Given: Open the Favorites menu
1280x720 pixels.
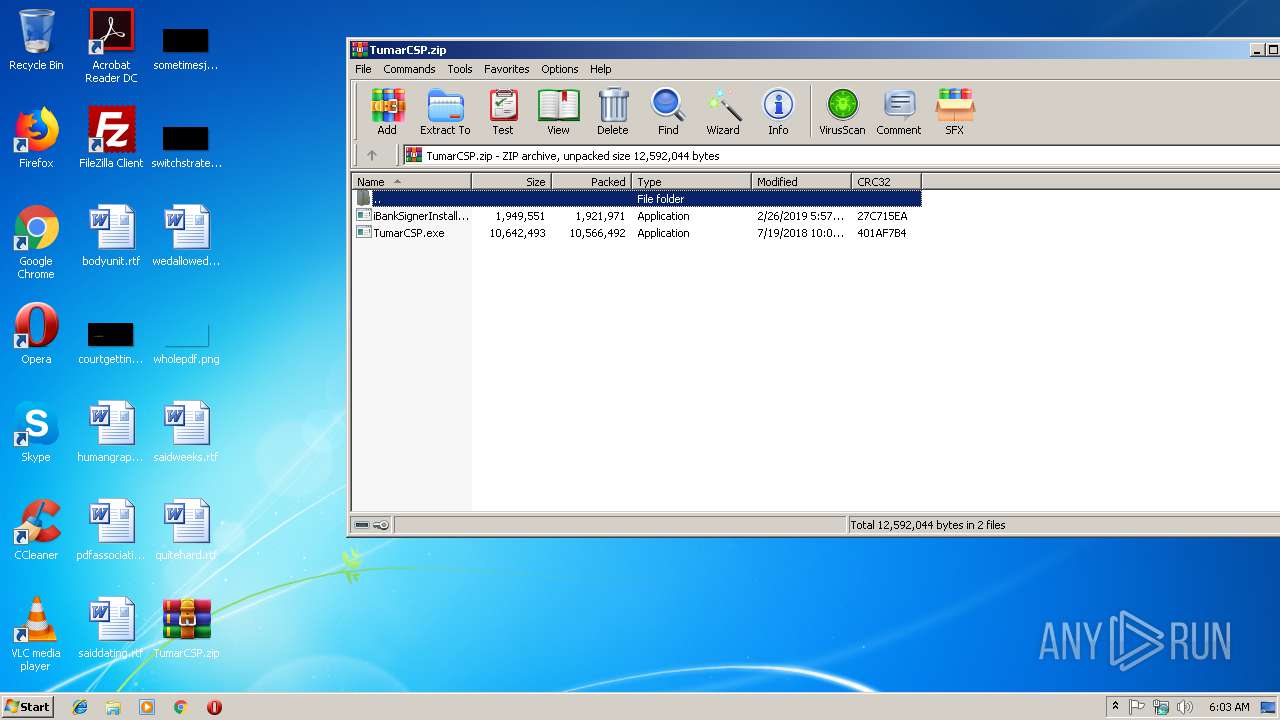Looking at the screenshot, I should 507,69.
